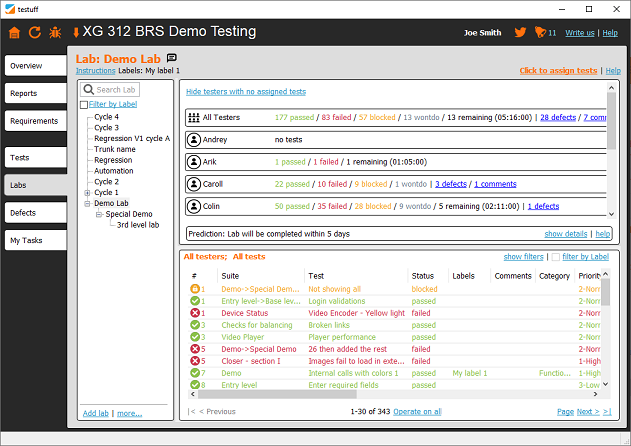Screen dimensions: 631x446
Task: Click Caroll's user avatar icon
Action: tap(194, 184)
